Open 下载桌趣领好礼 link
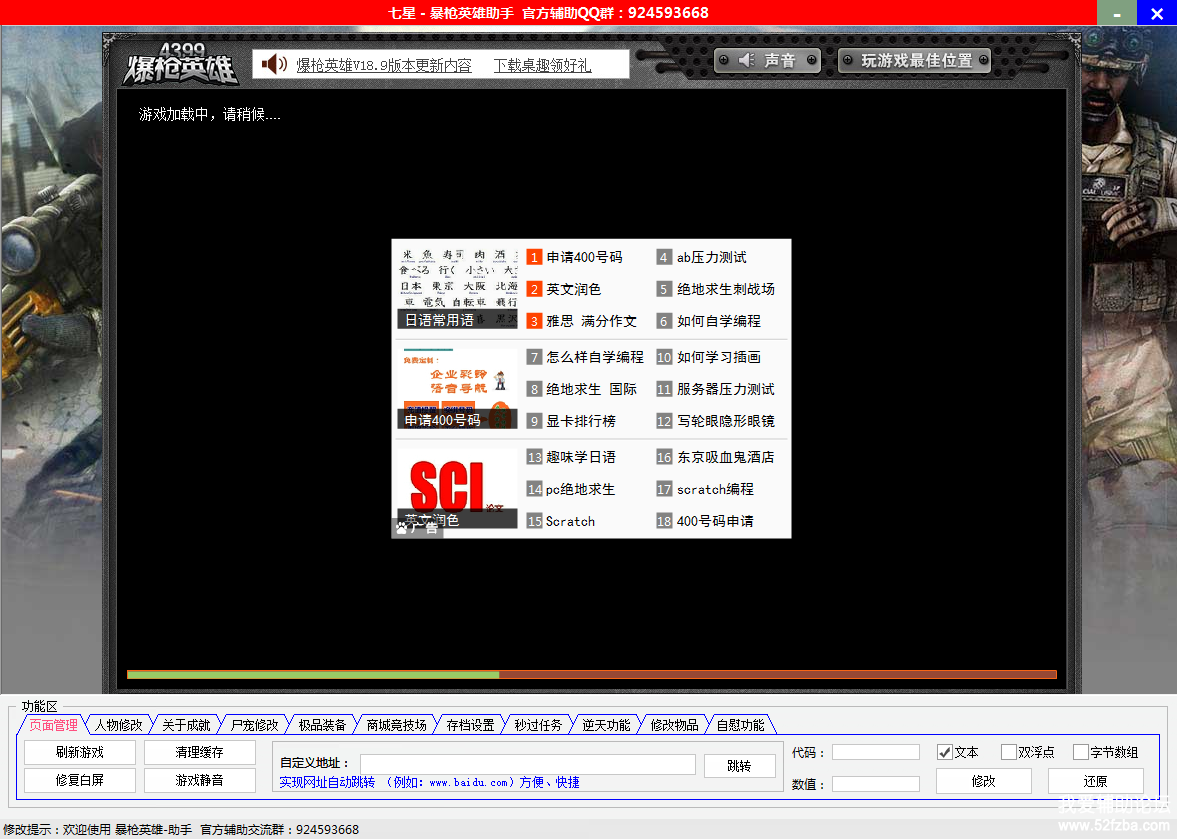The image size is (1177, 839). tap(542, 65)
